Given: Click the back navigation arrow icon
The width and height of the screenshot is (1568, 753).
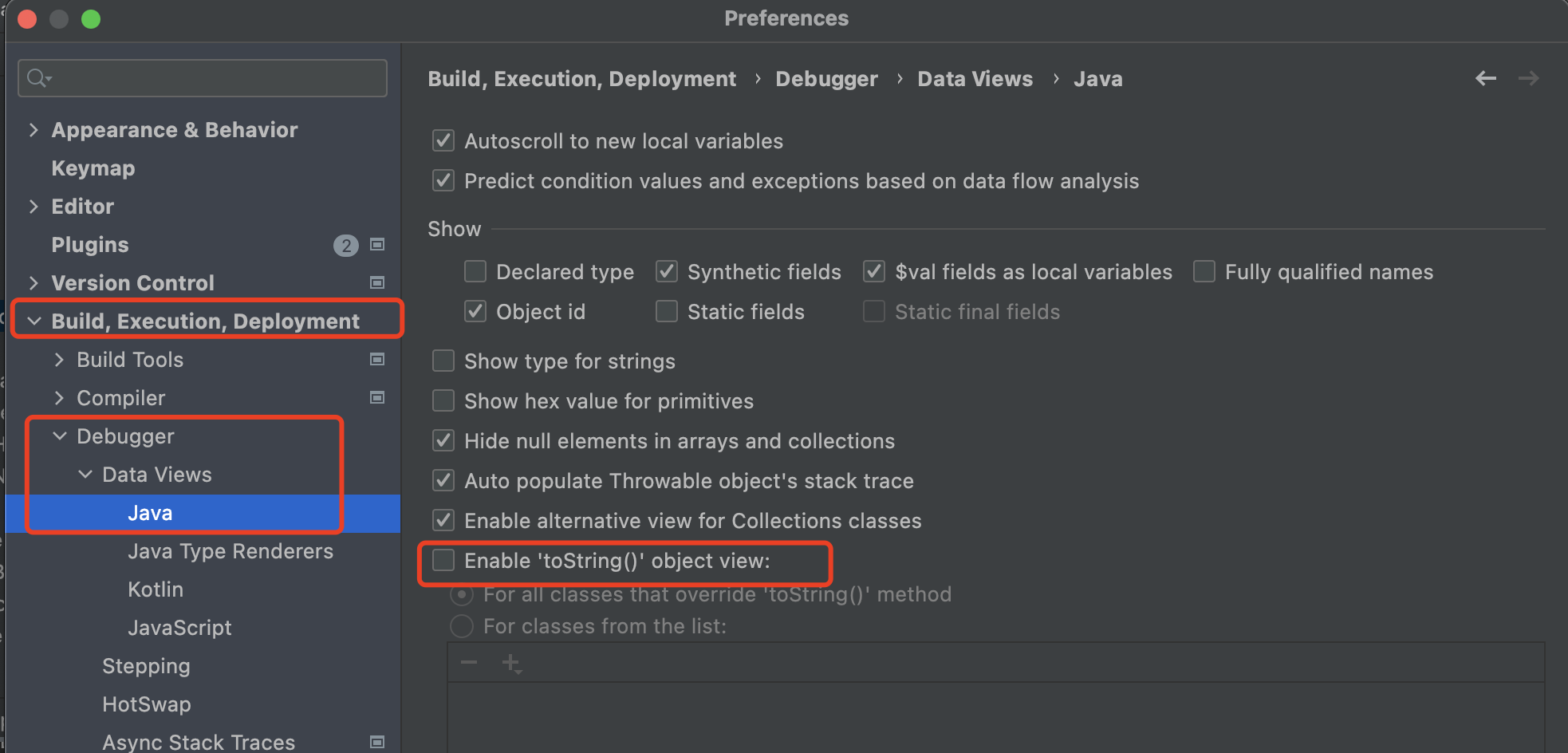Looking at the screenshot, I should click(1485, 78).
